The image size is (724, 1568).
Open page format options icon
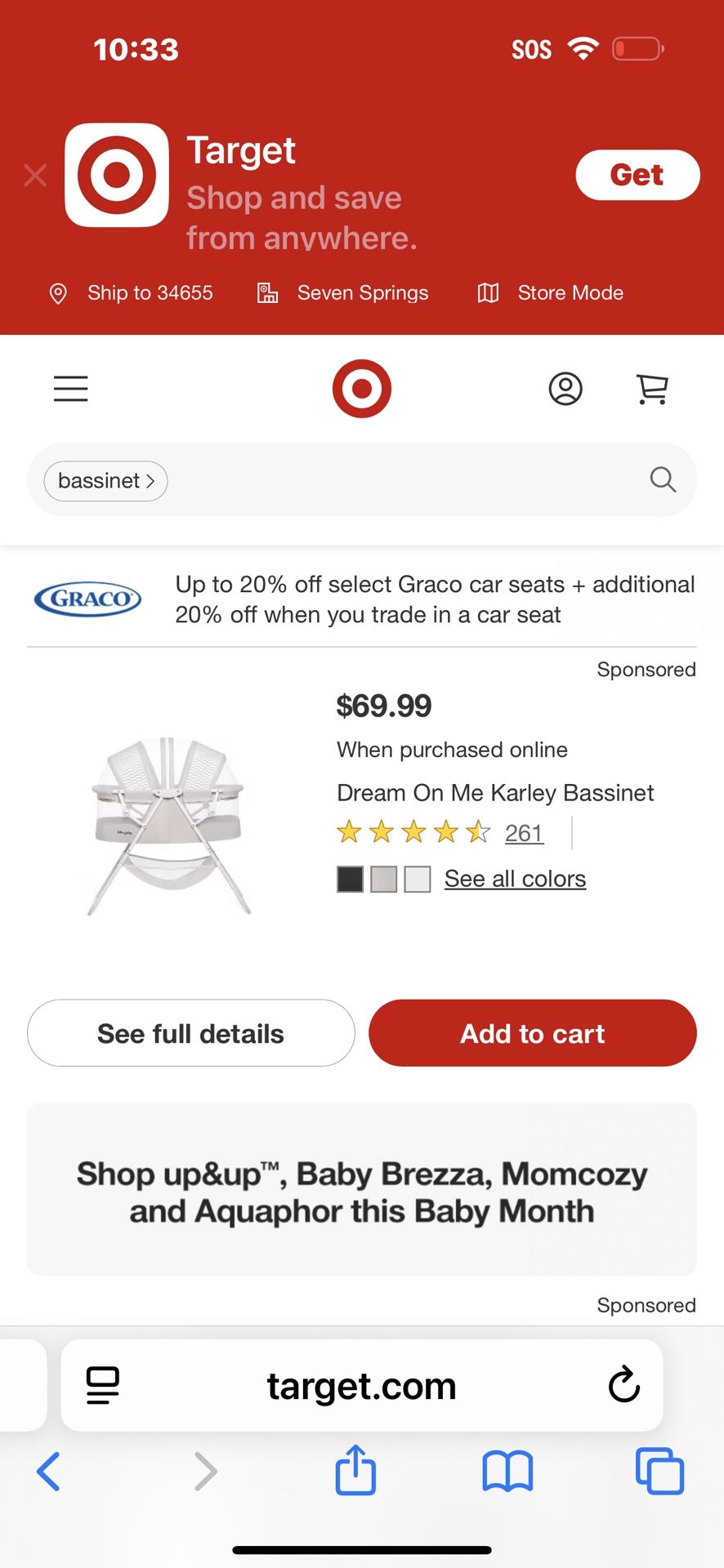point(103,1385)
